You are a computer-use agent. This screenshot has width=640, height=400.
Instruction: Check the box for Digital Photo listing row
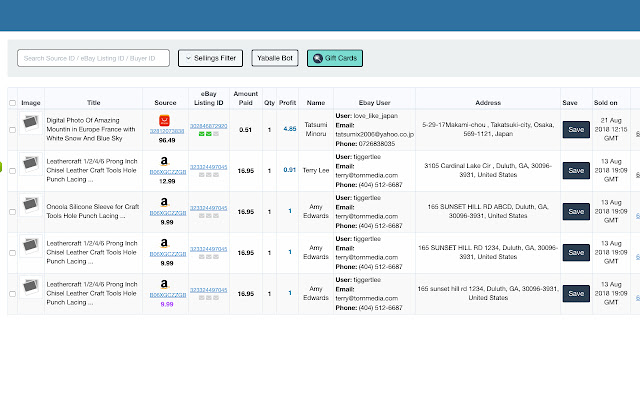tap(12, 129)
